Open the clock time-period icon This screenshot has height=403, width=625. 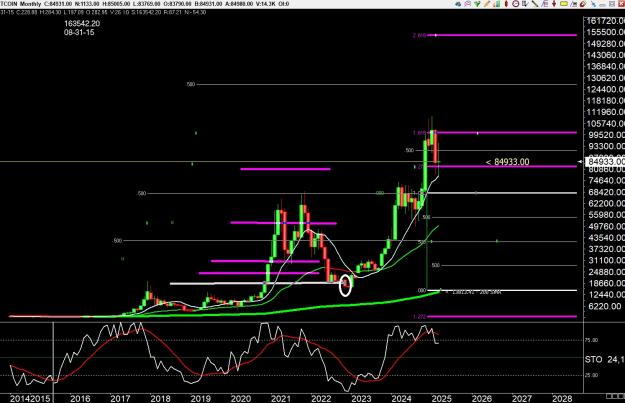[x=515, y=4]
